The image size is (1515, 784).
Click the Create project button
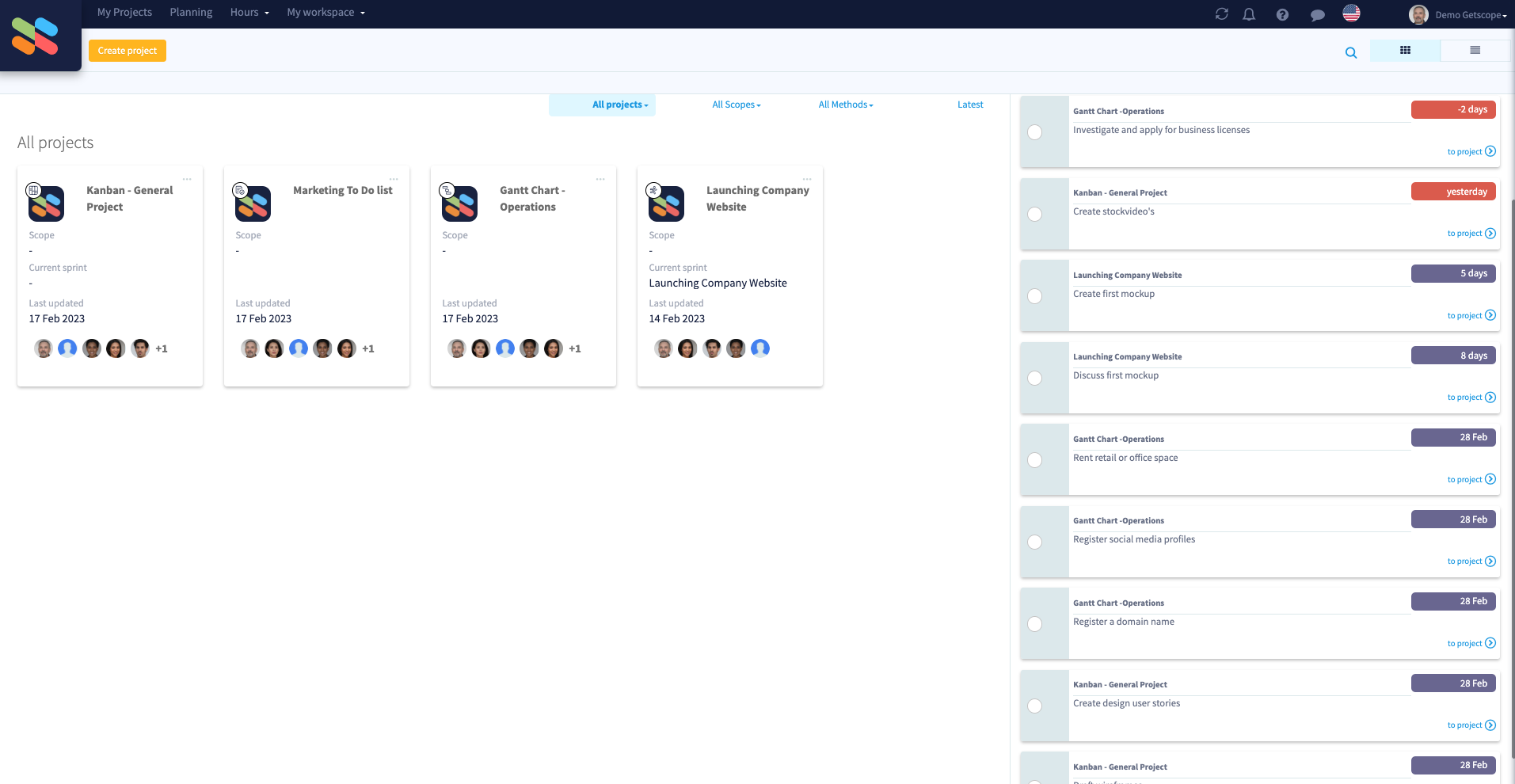127,51
